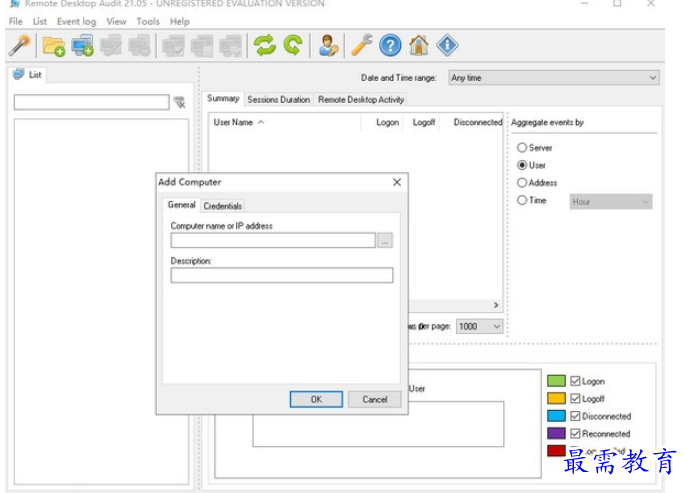The width and height of the screenshot is (685, 493).
Task: Click the greyed edit computer icon
Action: pos(111,45)
